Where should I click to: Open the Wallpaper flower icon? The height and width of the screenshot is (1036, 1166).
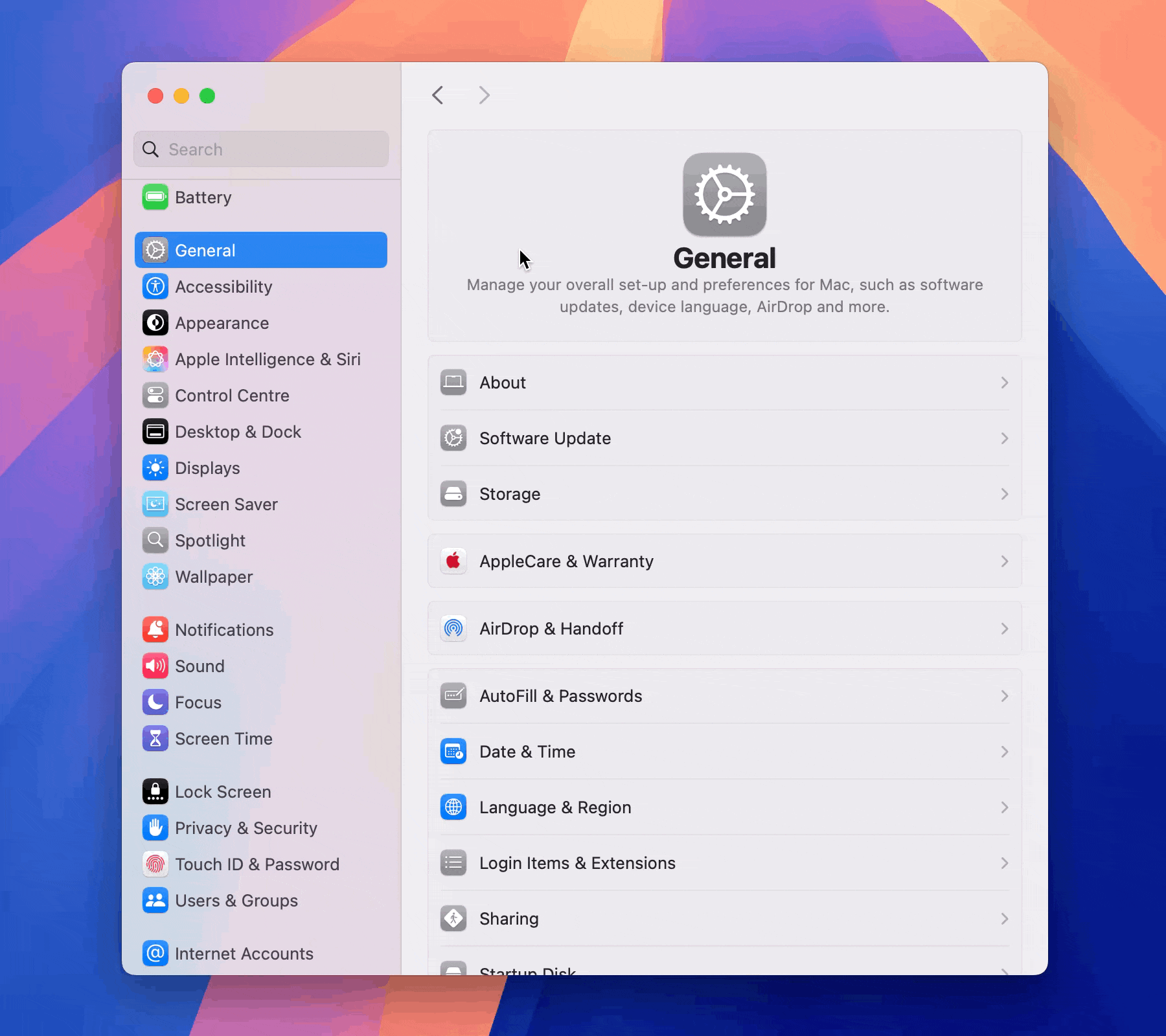click(x=155, y=576)
